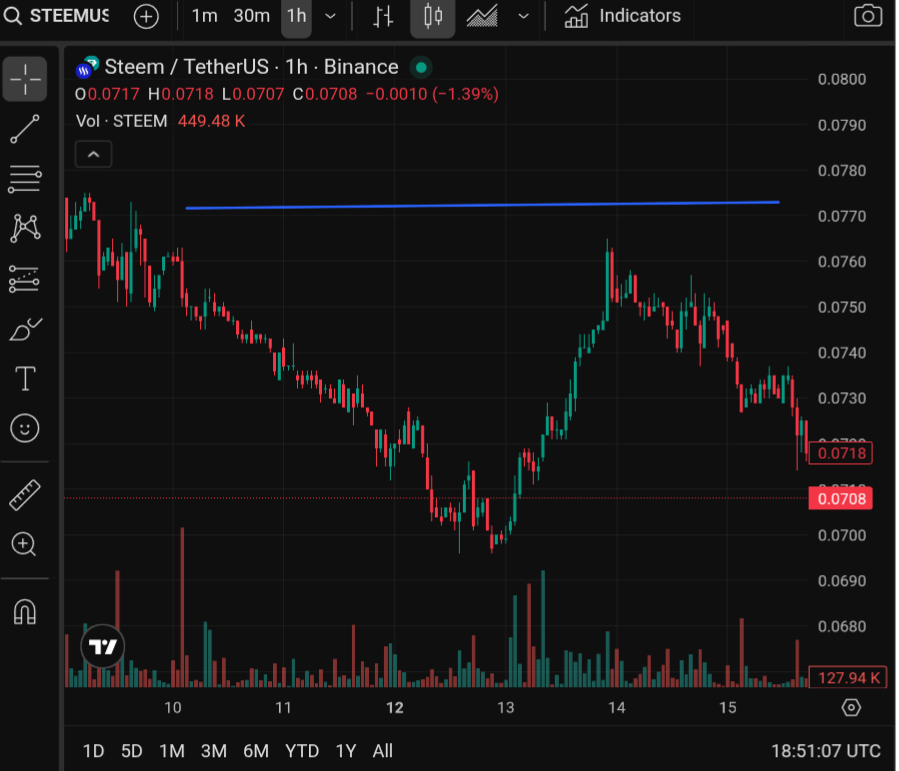This screenshot has width=899, height=771.
Task: Select the Candles chart style icon
Action: pos(433,16)
